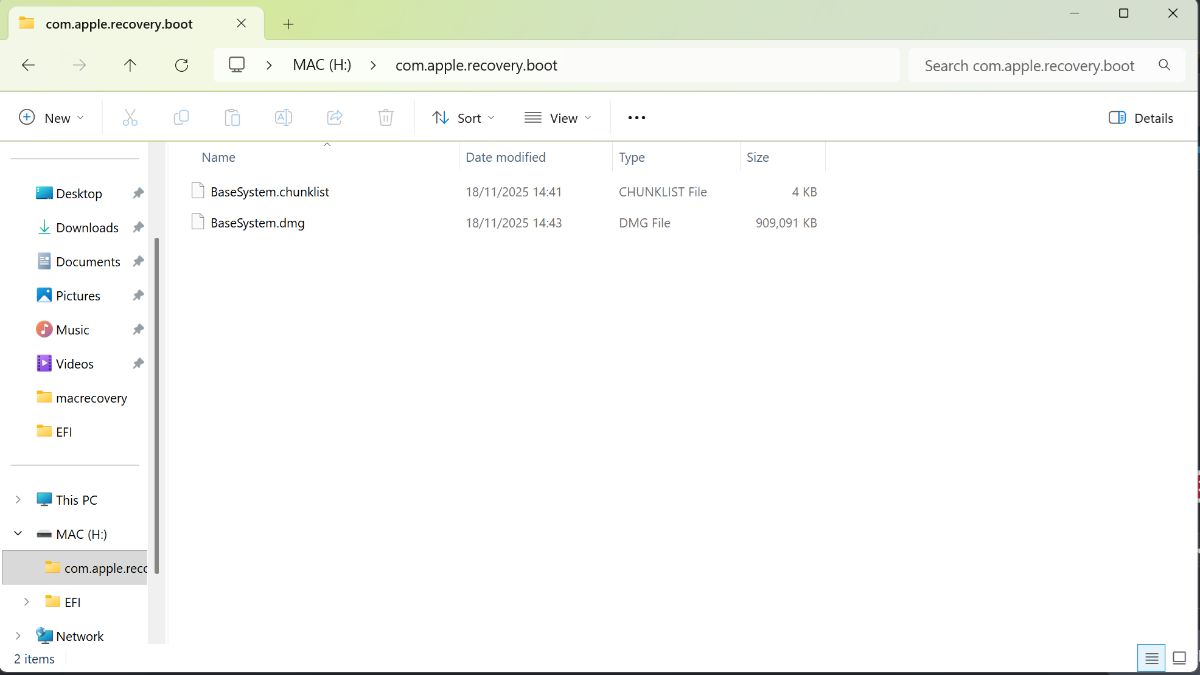Viewport: 1200px width, 675px height.
Task: Go back with the left arrow
Action: [x=28, y=65]
